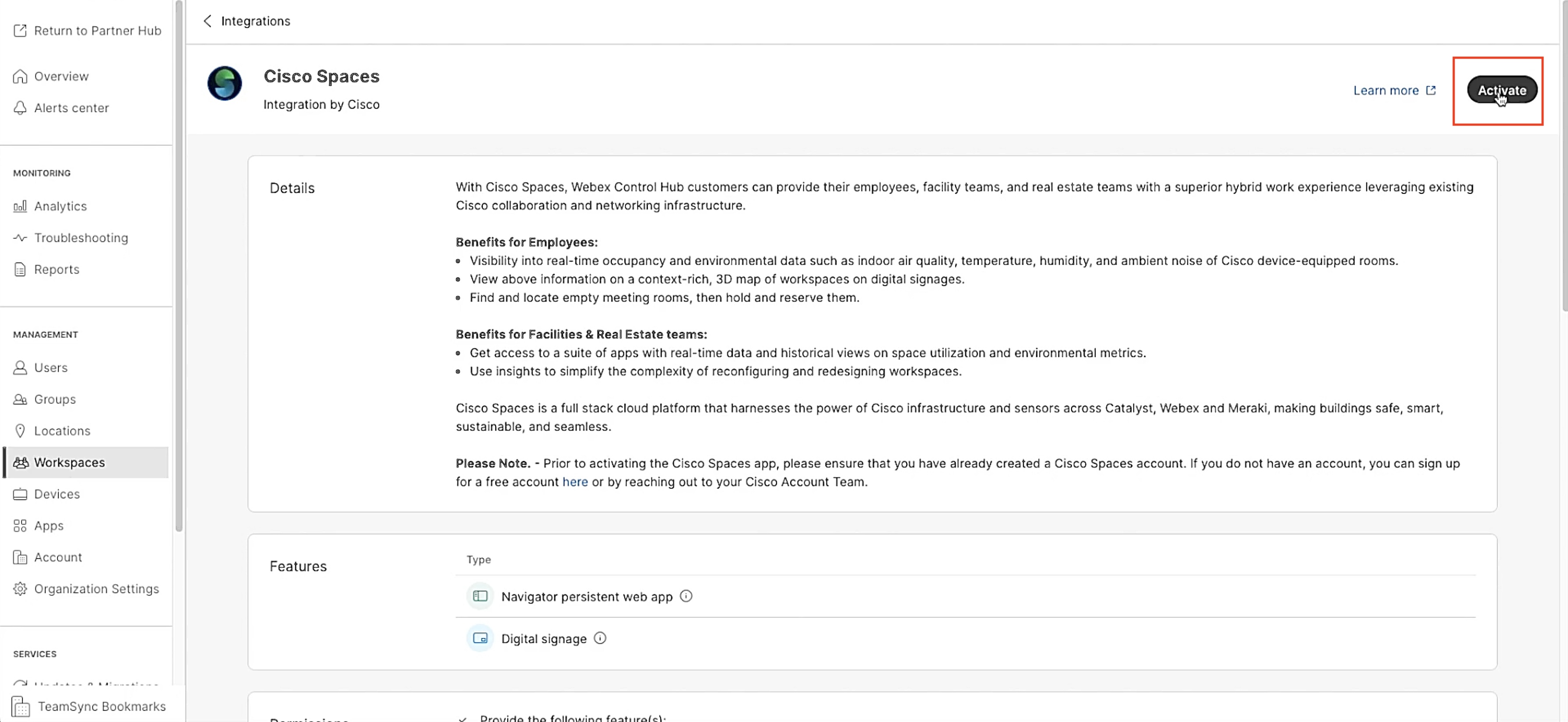
Task: Click the Groups icon in sidebar
Action: [x=20, y=399]
